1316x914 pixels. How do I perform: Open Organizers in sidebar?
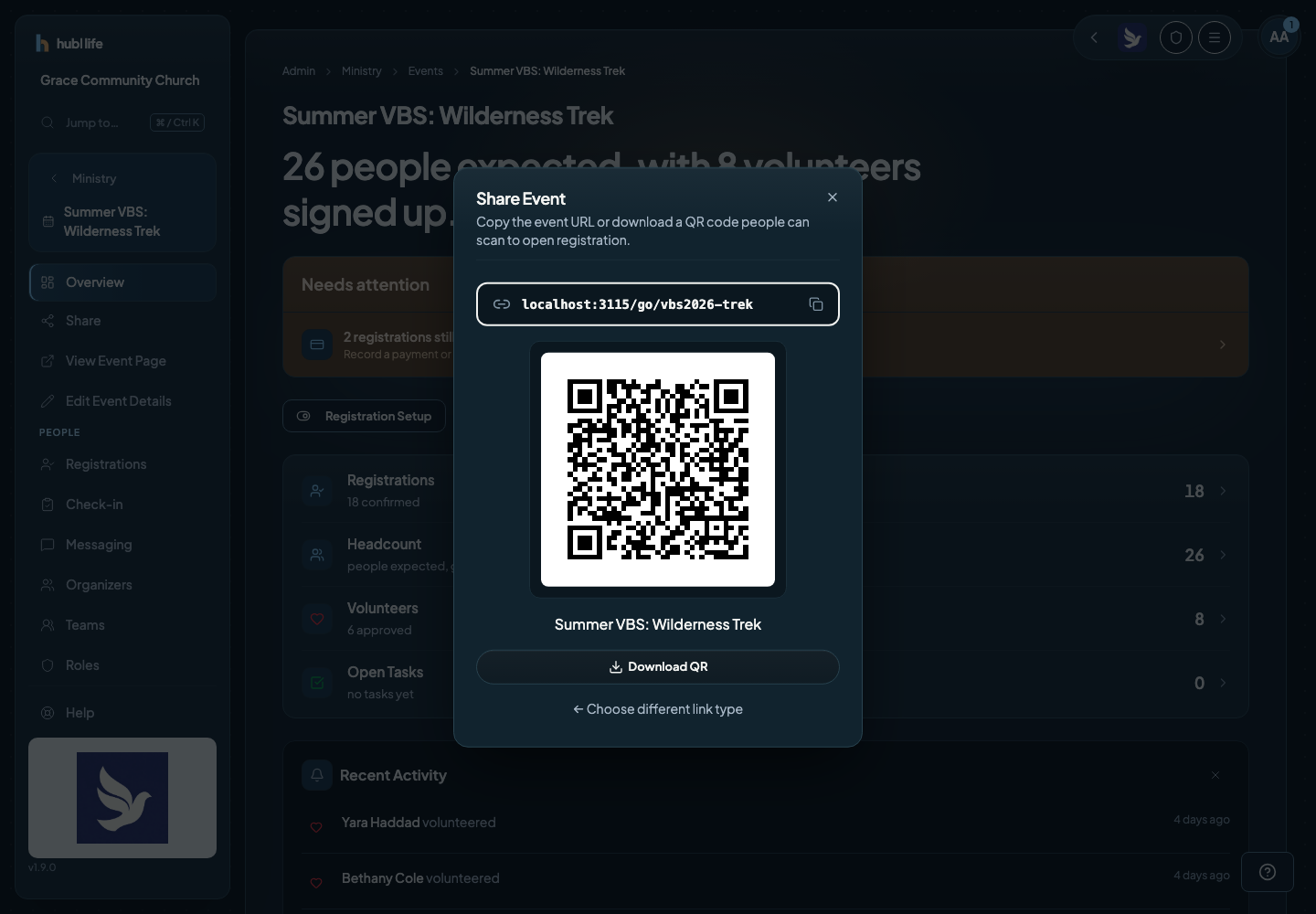122,585
